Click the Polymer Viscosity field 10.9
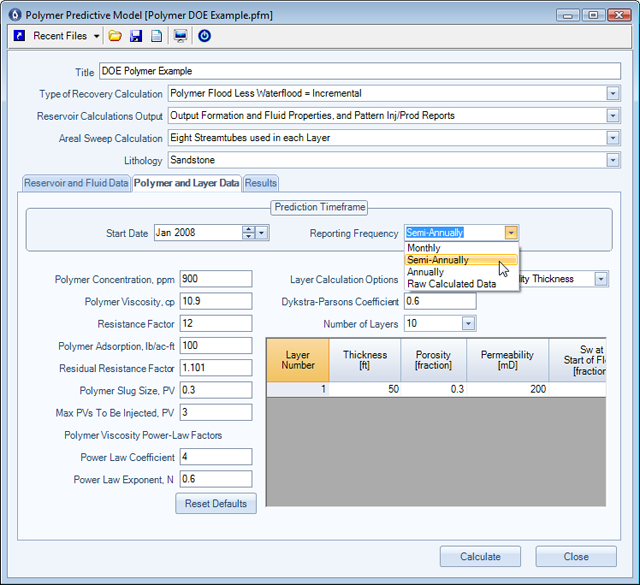640x585 pixels. tap(216, 301)
